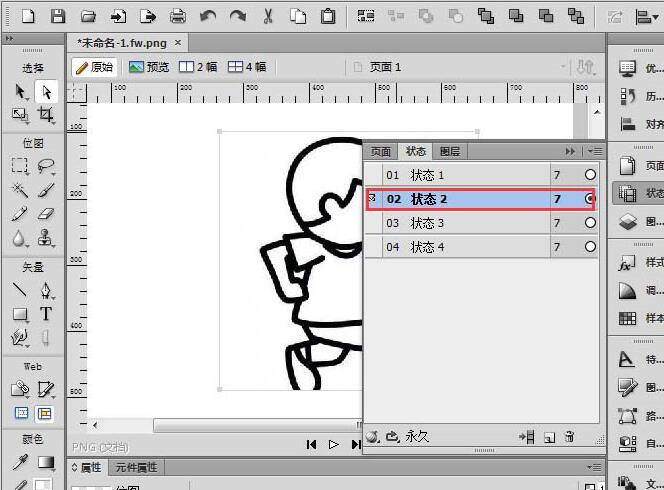Open the states panel options menu
Image resolution: width=664 pixels, height=490 pixels.
[594, 151]
